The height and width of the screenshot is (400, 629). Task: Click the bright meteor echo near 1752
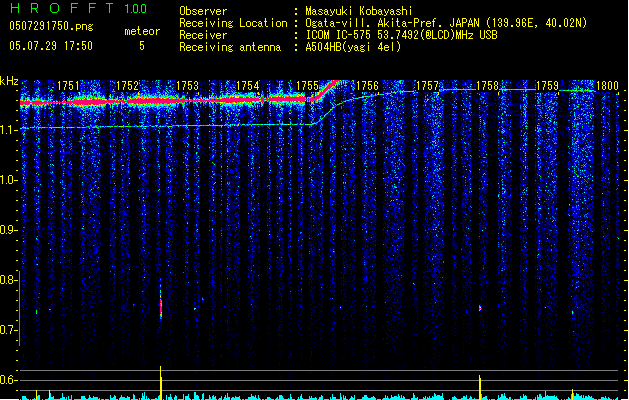click(161, 307)
